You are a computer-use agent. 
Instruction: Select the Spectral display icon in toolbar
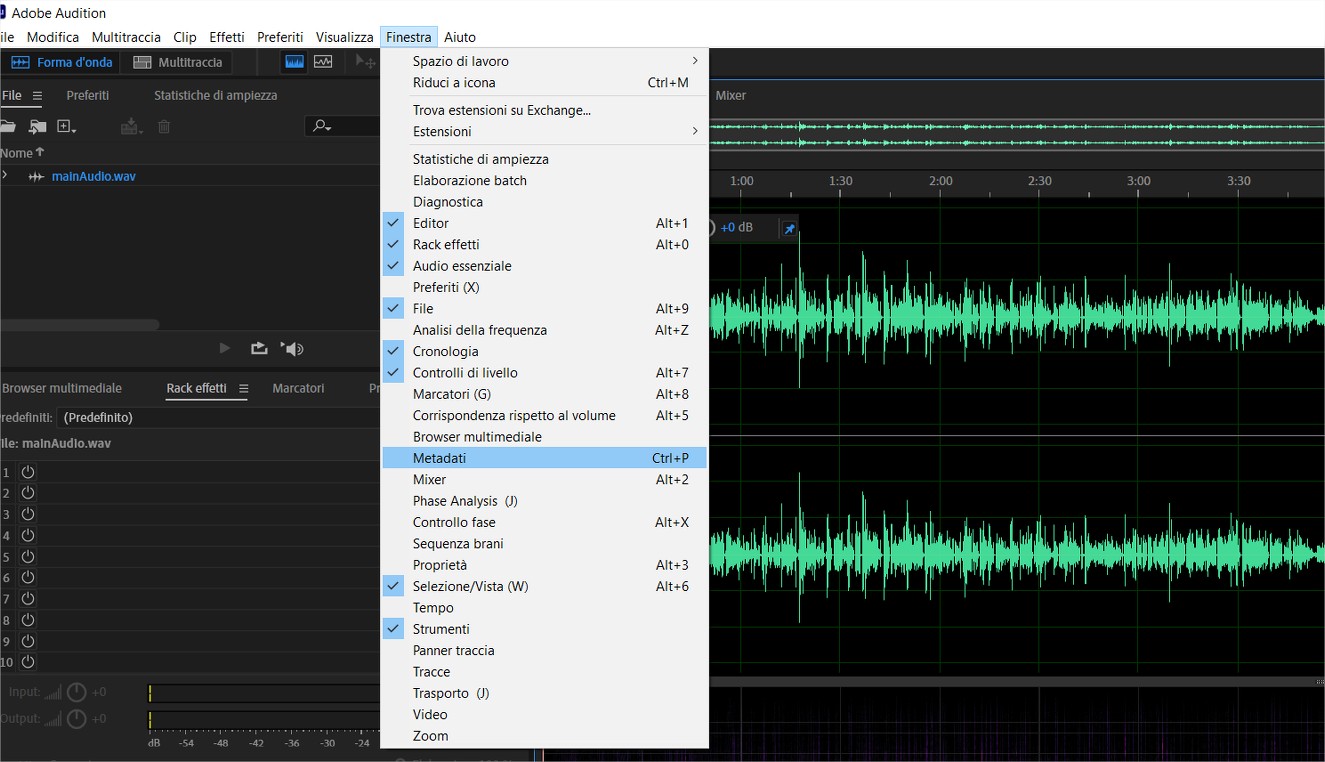pyautogui.click(x=323, y=61)
